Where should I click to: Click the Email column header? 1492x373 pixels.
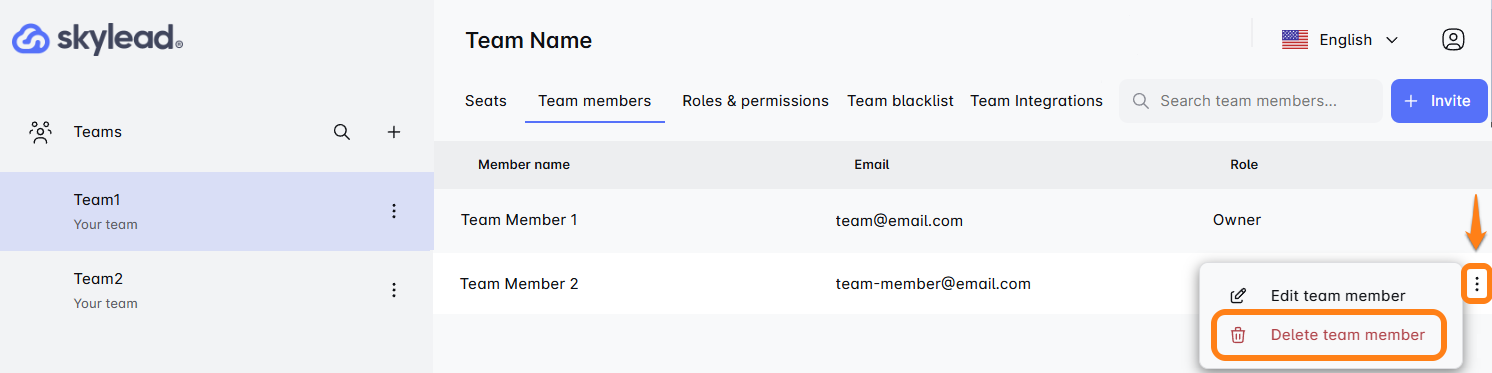tap(871, 164)
